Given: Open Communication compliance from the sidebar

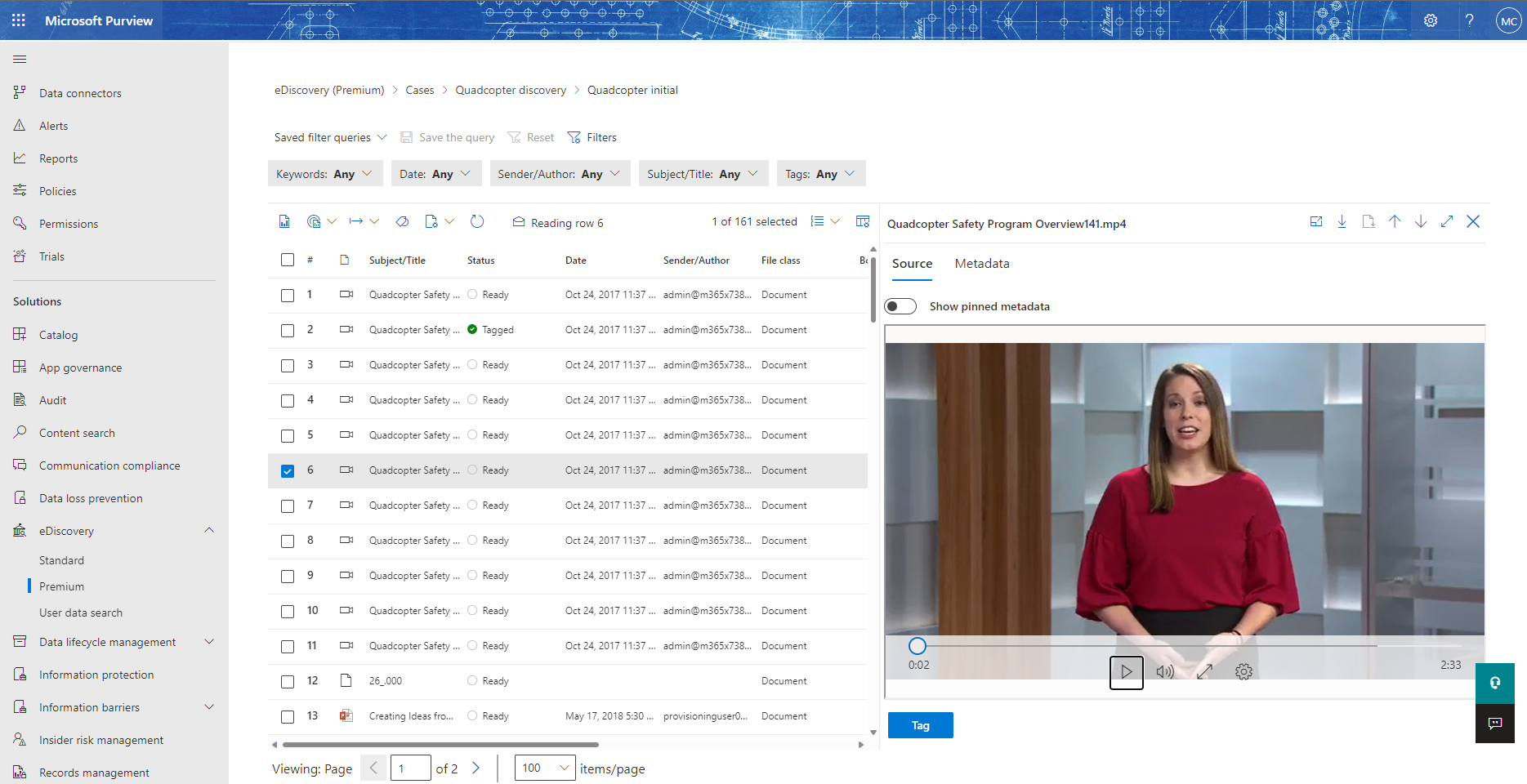Looking at the screenshot, I should coord(109,465).
